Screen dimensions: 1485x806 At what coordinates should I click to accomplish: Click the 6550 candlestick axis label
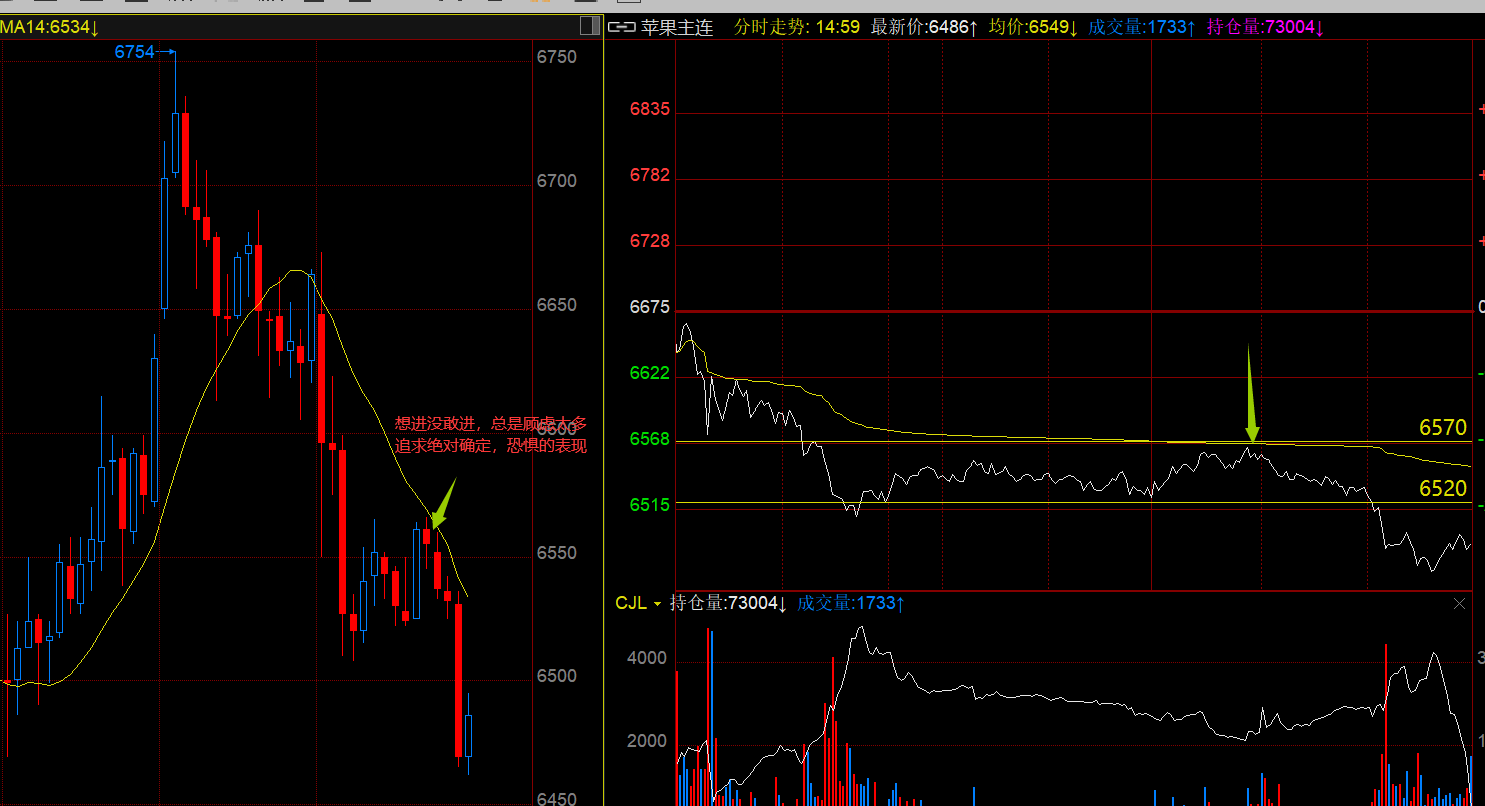(x=557, y=553)
